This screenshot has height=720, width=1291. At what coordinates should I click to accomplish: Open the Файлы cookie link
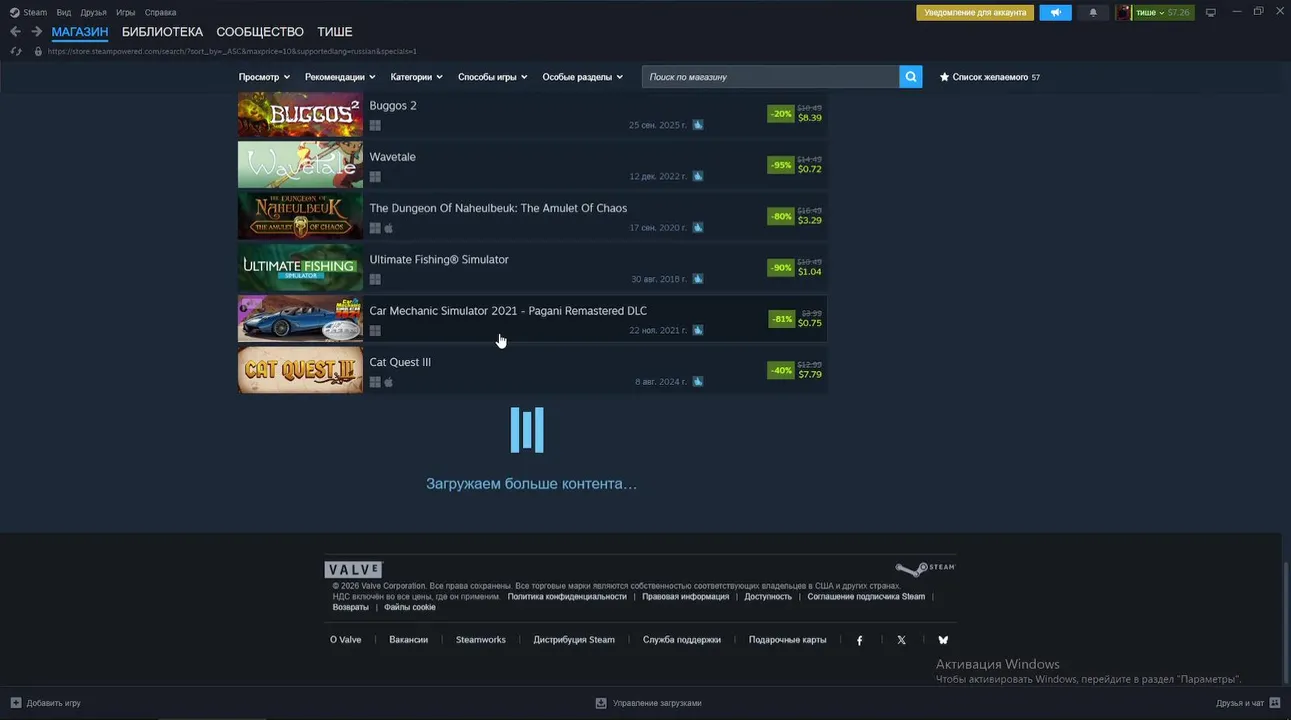pyautogui.click(x=410, y=608)
